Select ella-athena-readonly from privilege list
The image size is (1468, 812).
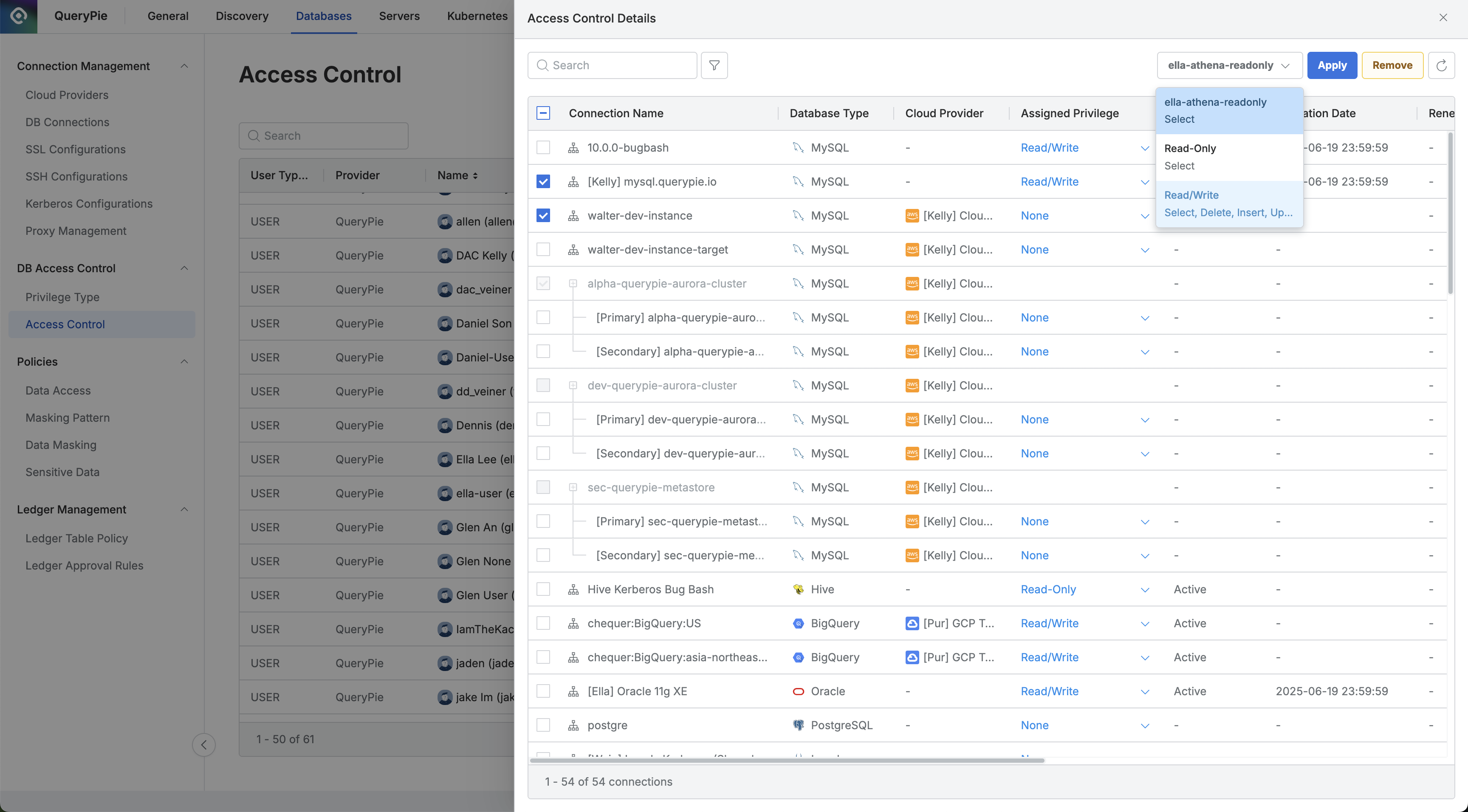1229,110
